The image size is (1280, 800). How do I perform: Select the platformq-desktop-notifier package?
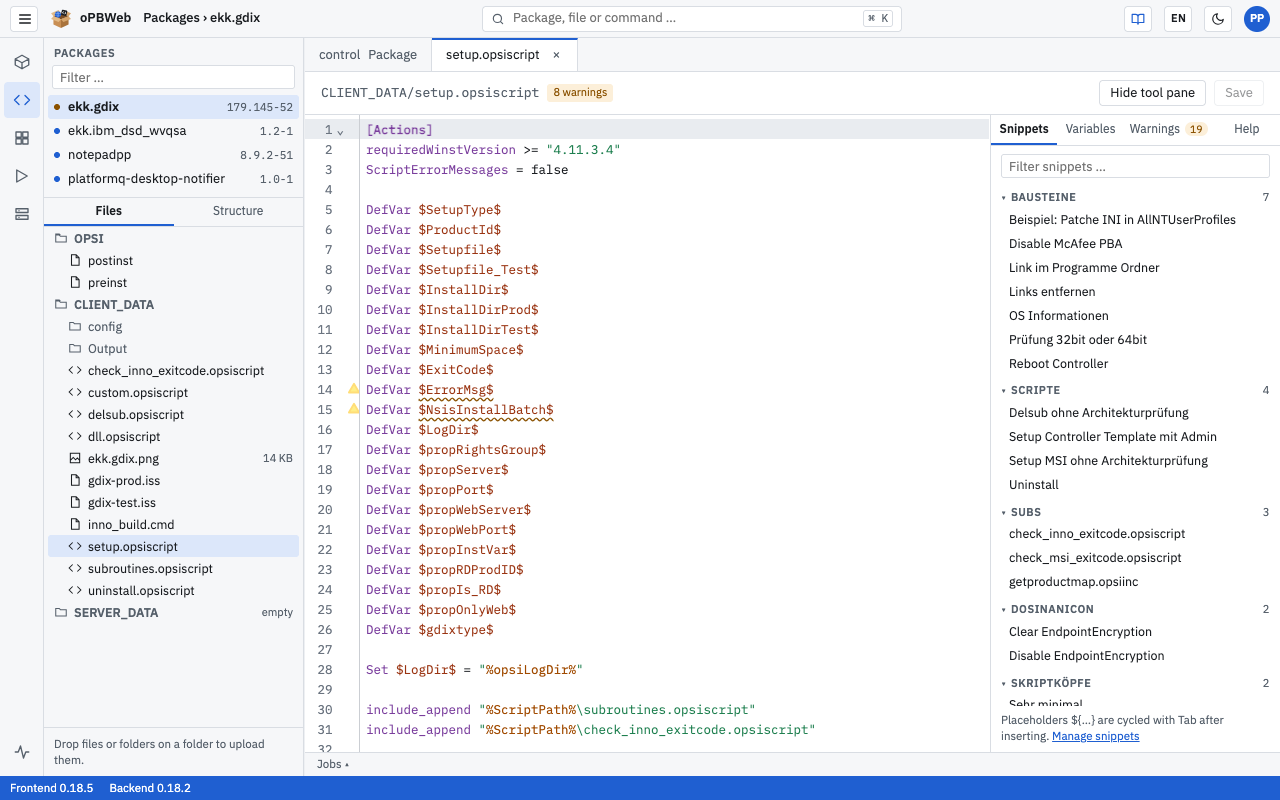tap(173, 178)
